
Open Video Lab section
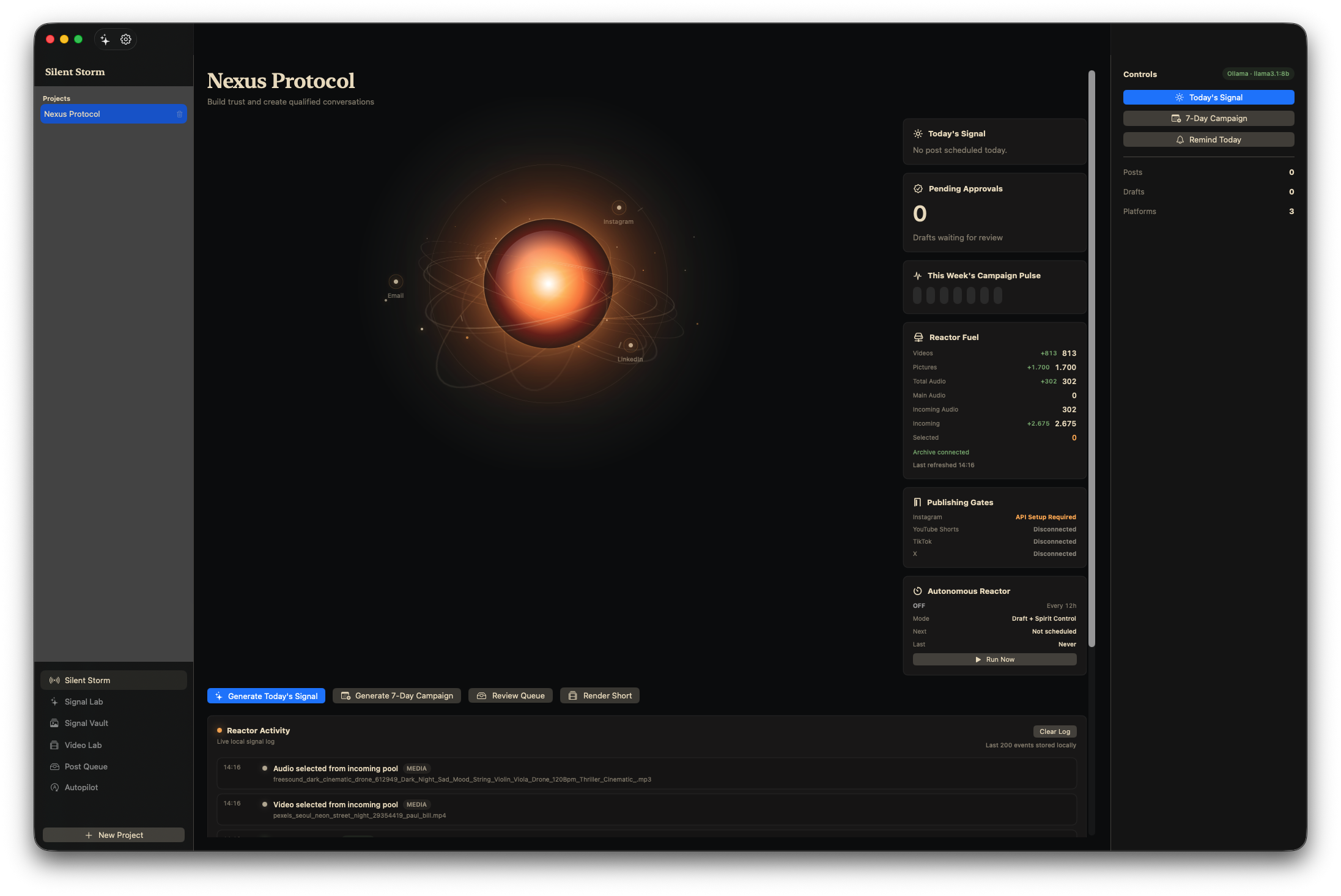pyautogui.click(x=114, y=746)
